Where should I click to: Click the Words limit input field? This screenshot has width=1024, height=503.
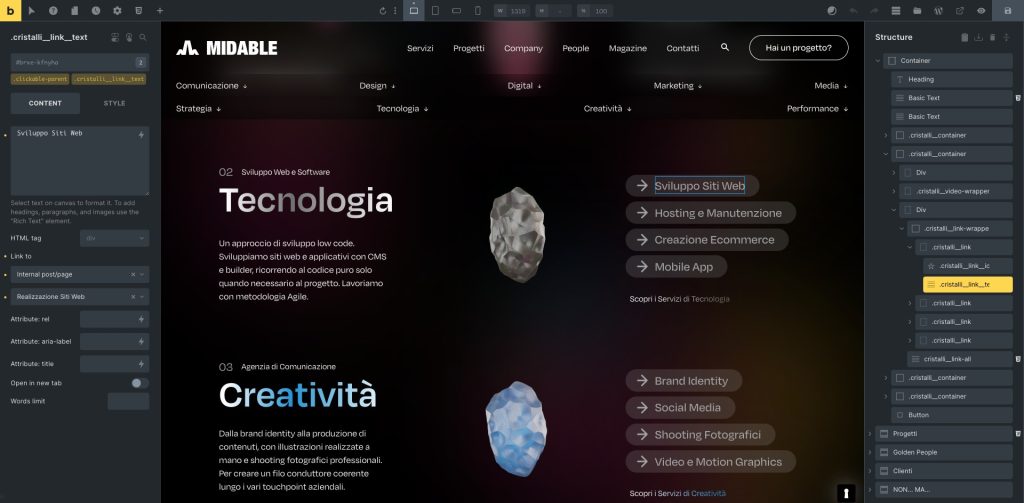pos(128,401)
